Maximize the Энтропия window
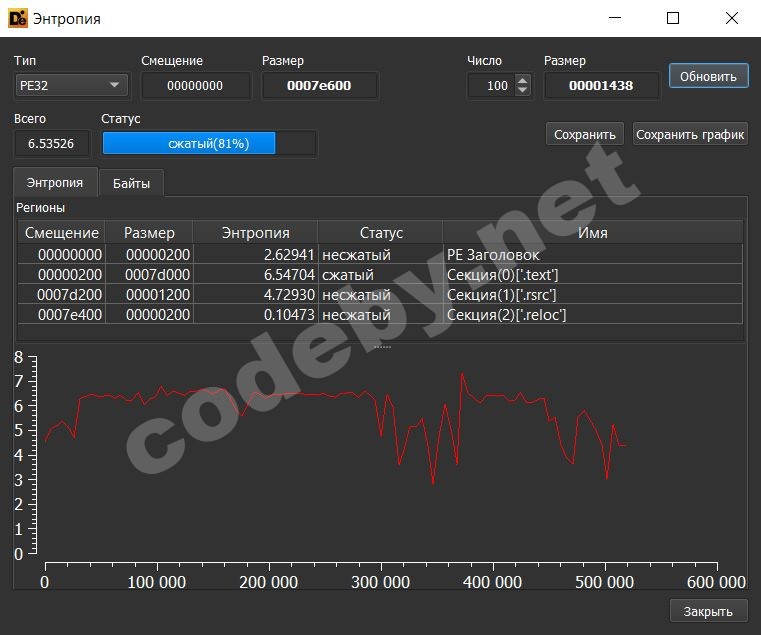This screenshot has width=761, height=635. click(673, 18)
